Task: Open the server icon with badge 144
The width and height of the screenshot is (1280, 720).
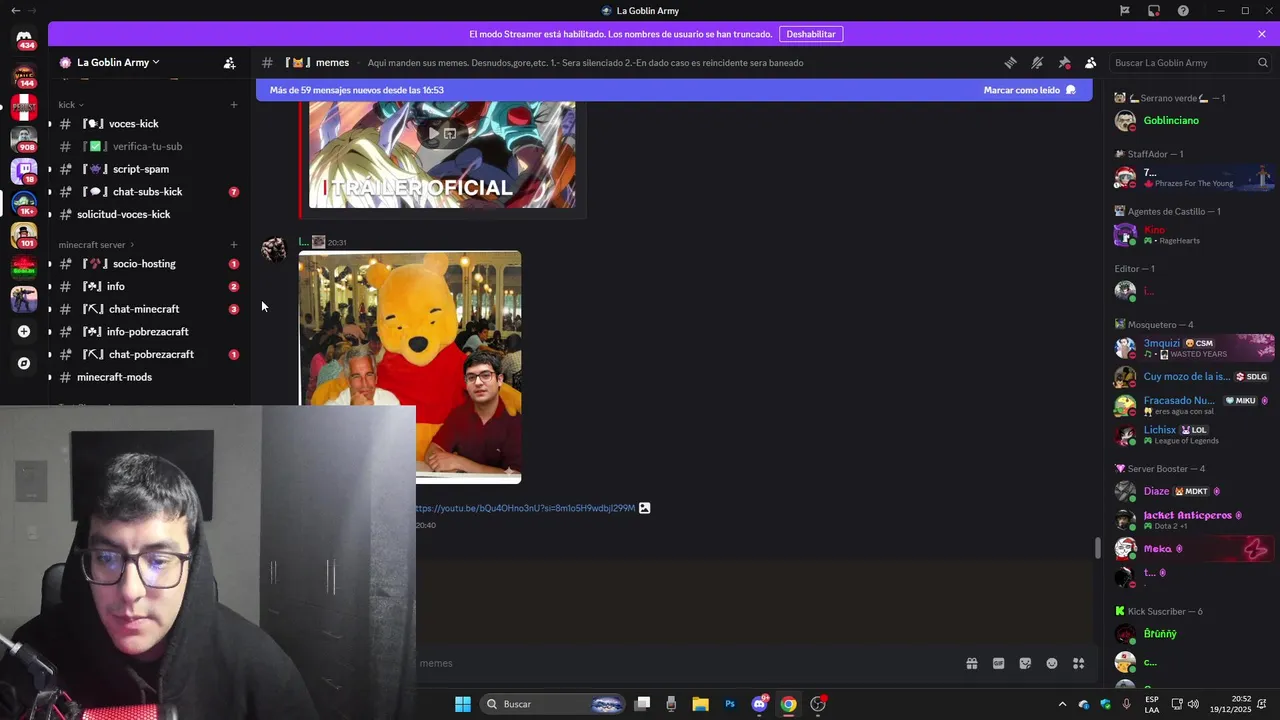Action: click(24, 74)
